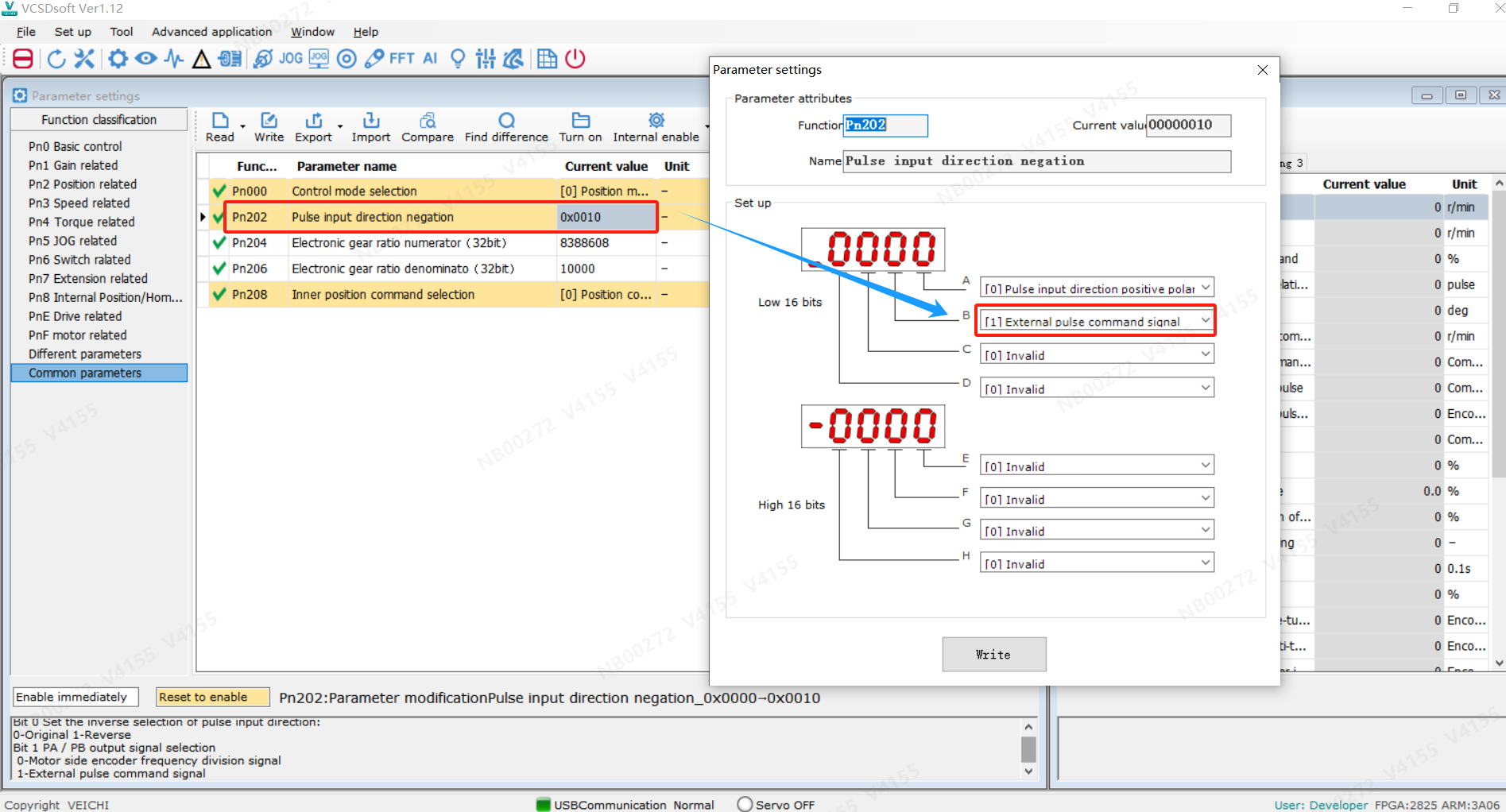Click scroll up arrow of right monitor table
The height and width of the screenshot is (812, 1506).
pyautogui.click(x=1499, y=184)
